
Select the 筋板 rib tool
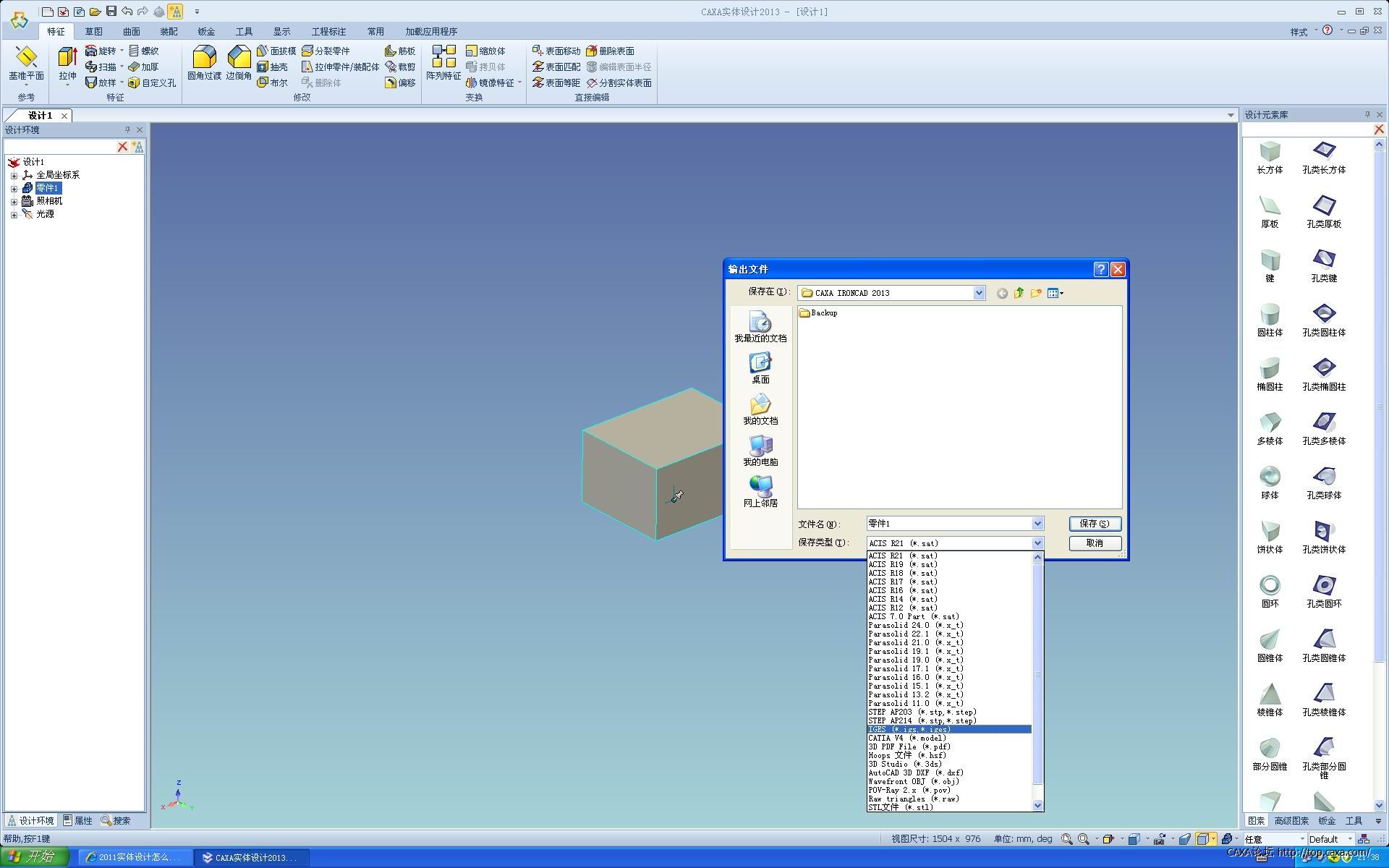point(400,51)
